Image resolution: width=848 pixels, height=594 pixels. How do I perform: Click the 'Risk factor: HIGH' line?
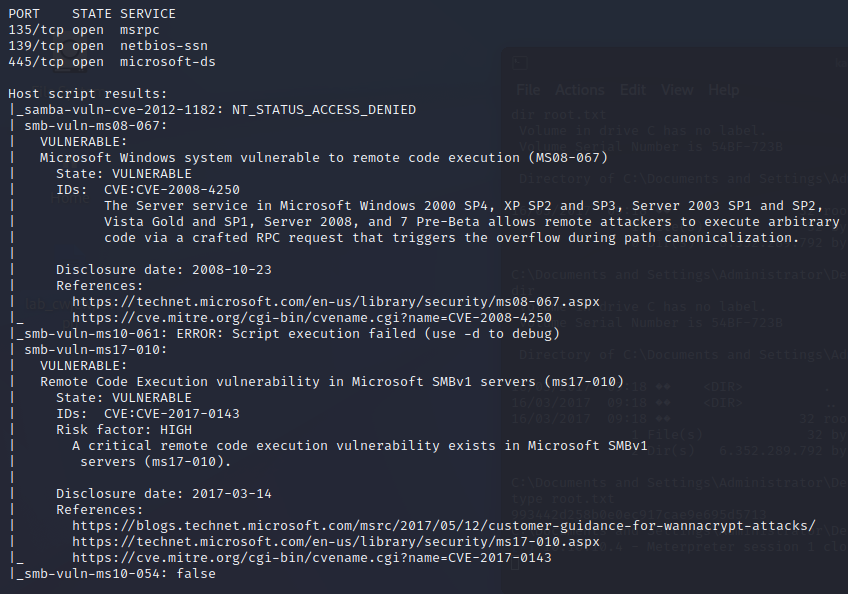(x=124, y=430)
